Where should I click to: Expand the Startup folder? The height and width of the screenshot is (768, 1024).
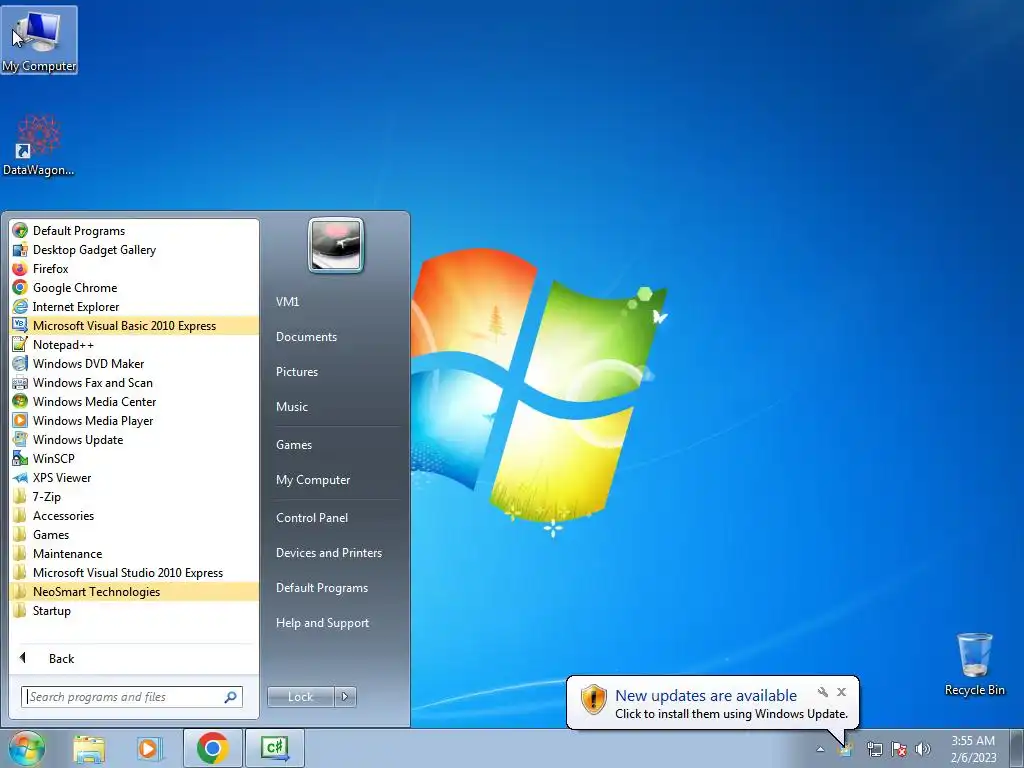tap(134, 611)
